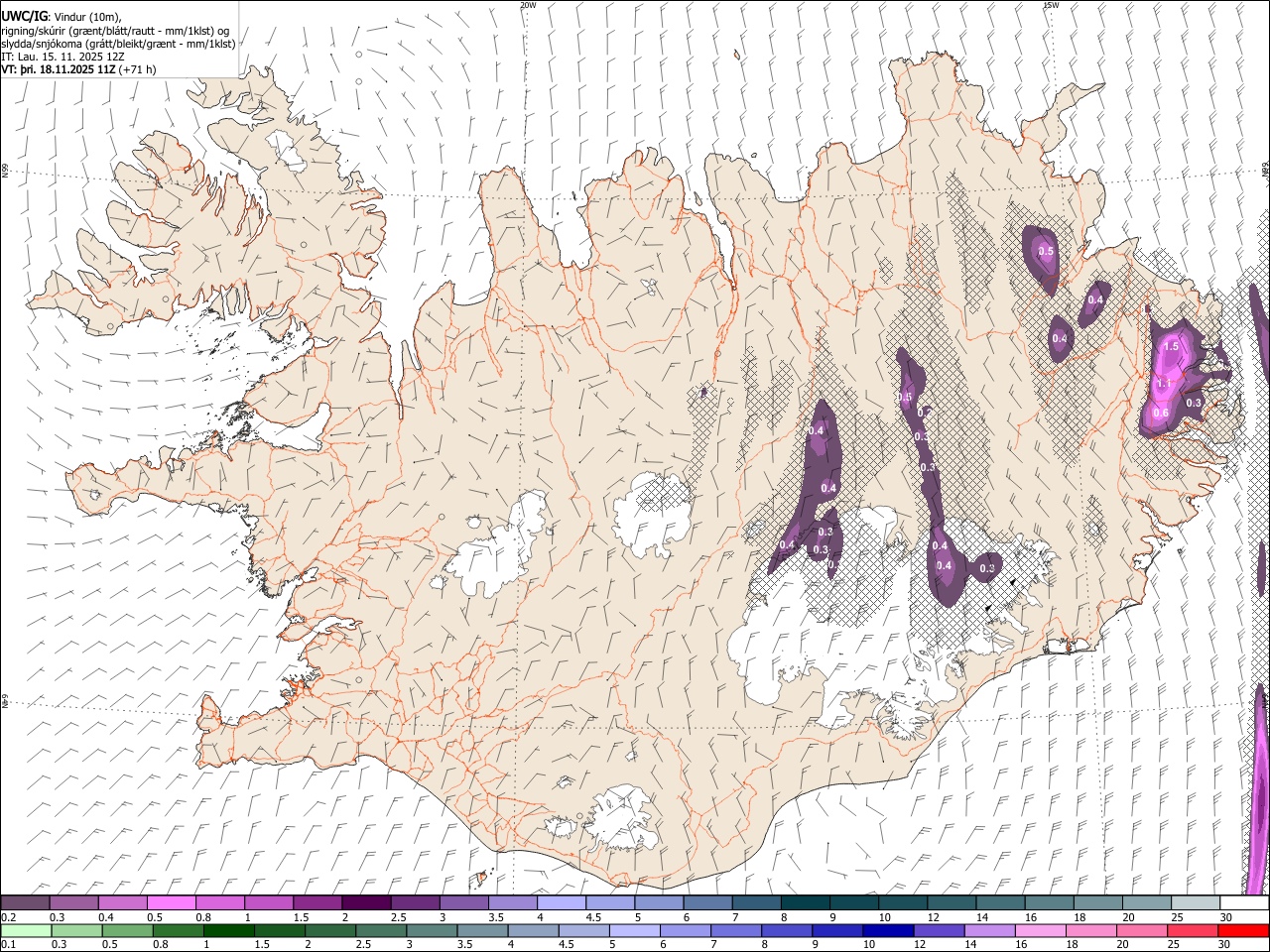Choose the light lavender 4 swatch in upper legend
Screen dimensions: 1270x952
(562, 902)
